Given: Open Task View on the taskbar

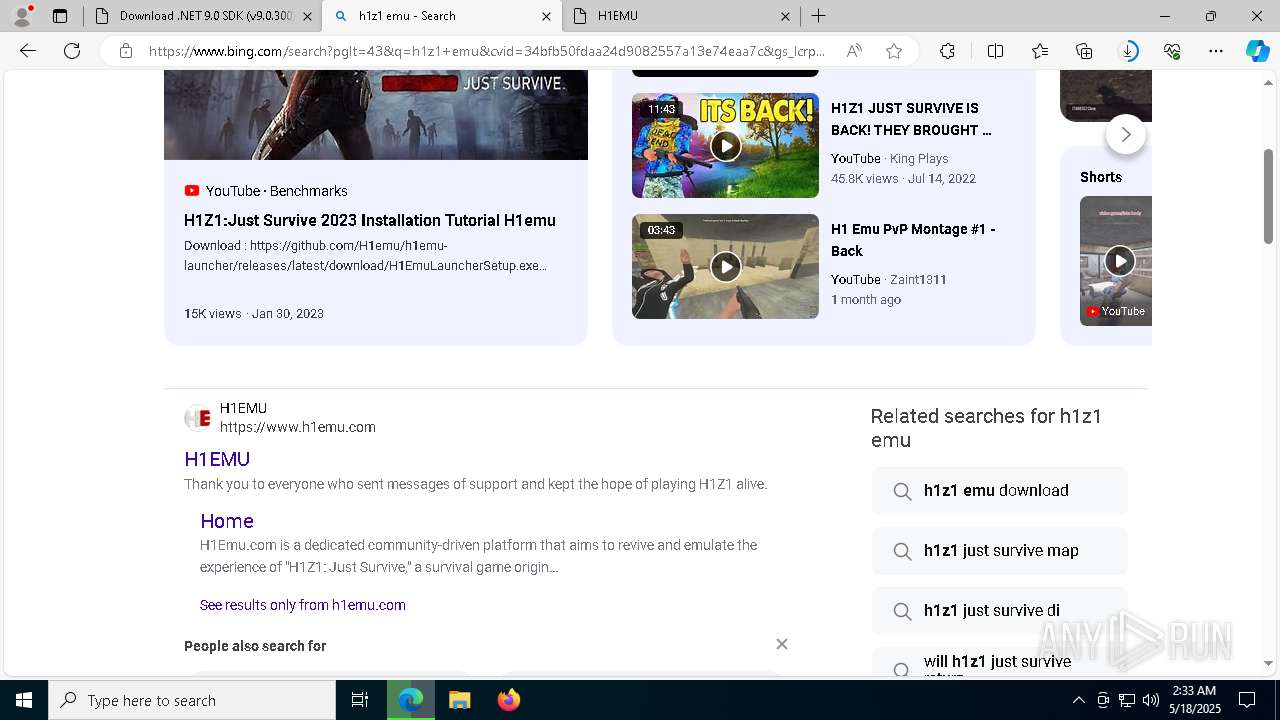Looking at the screenshot, I should click(x=360, y=700).
